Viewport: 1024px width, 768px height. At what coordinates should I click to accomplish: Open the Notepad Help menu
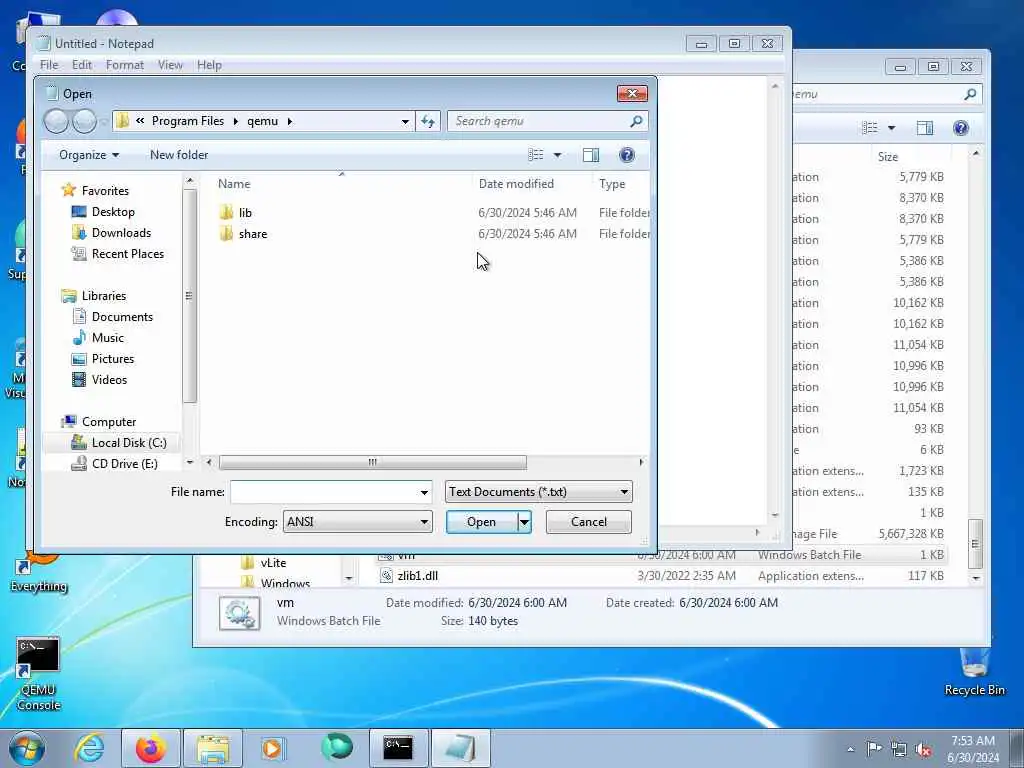click(209, 65)
